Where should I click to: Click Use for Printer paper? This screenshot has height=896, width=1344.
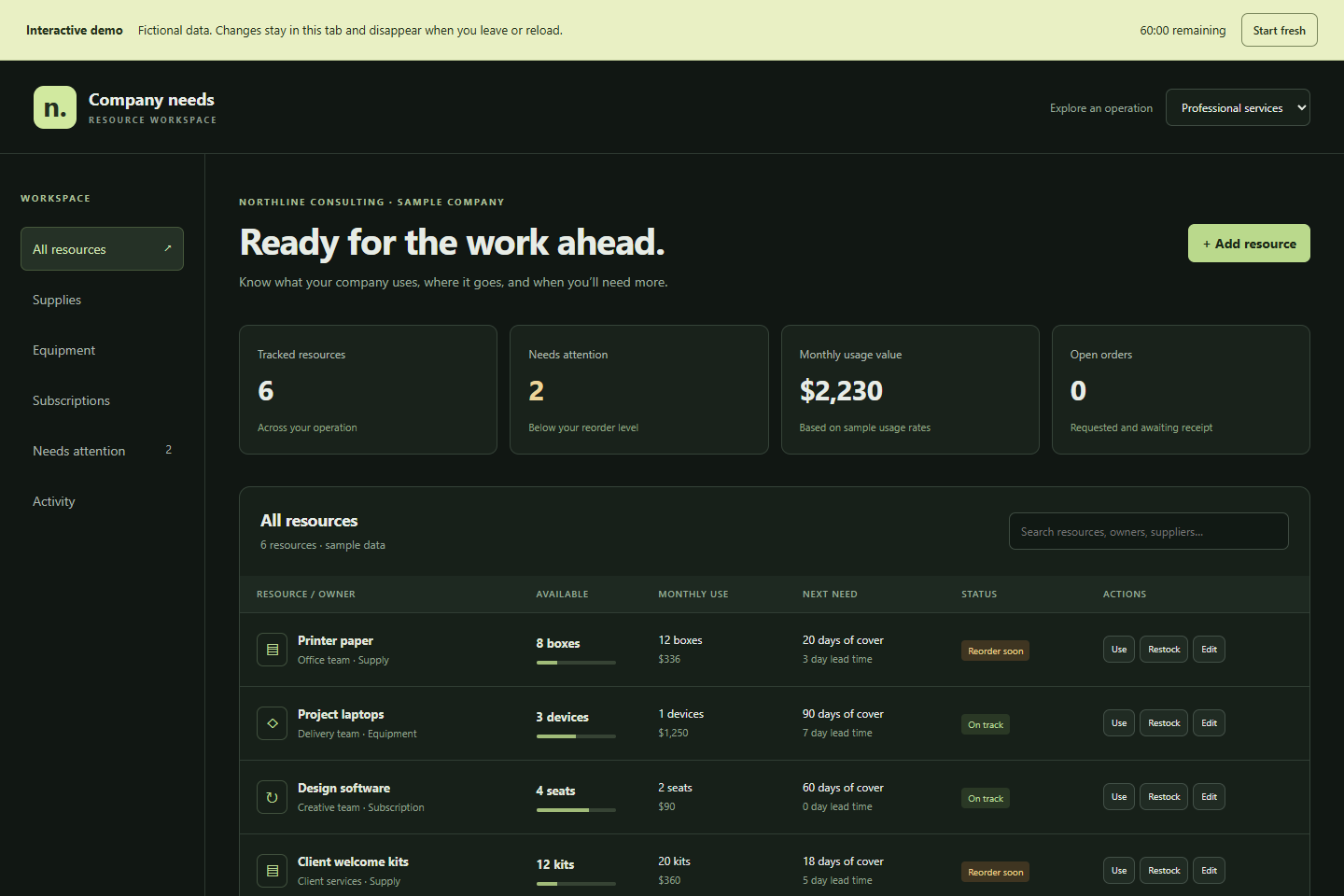1119,650
